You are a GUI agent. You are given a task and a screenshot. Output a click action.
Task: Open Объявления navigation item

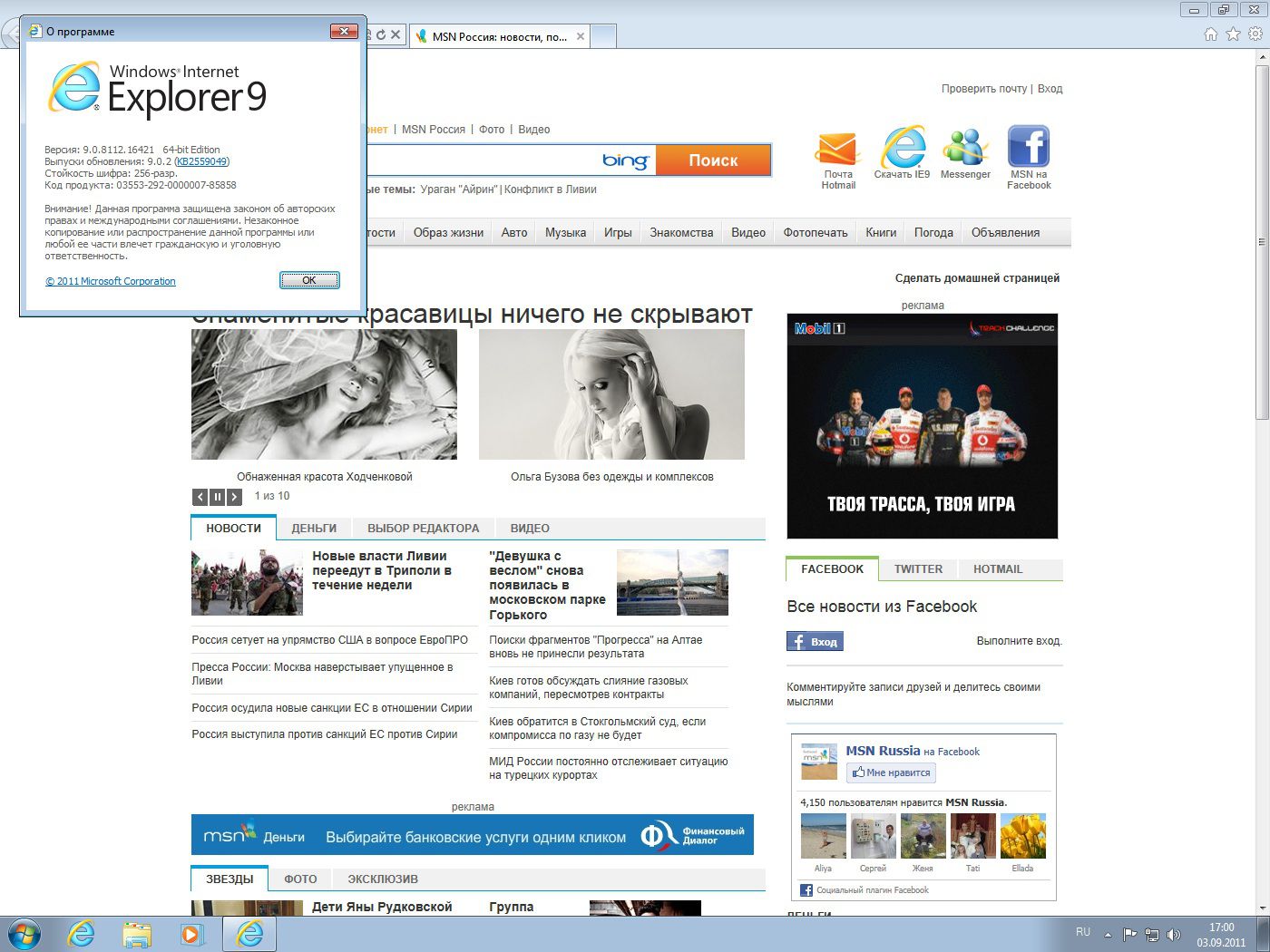click(1005, 233)
